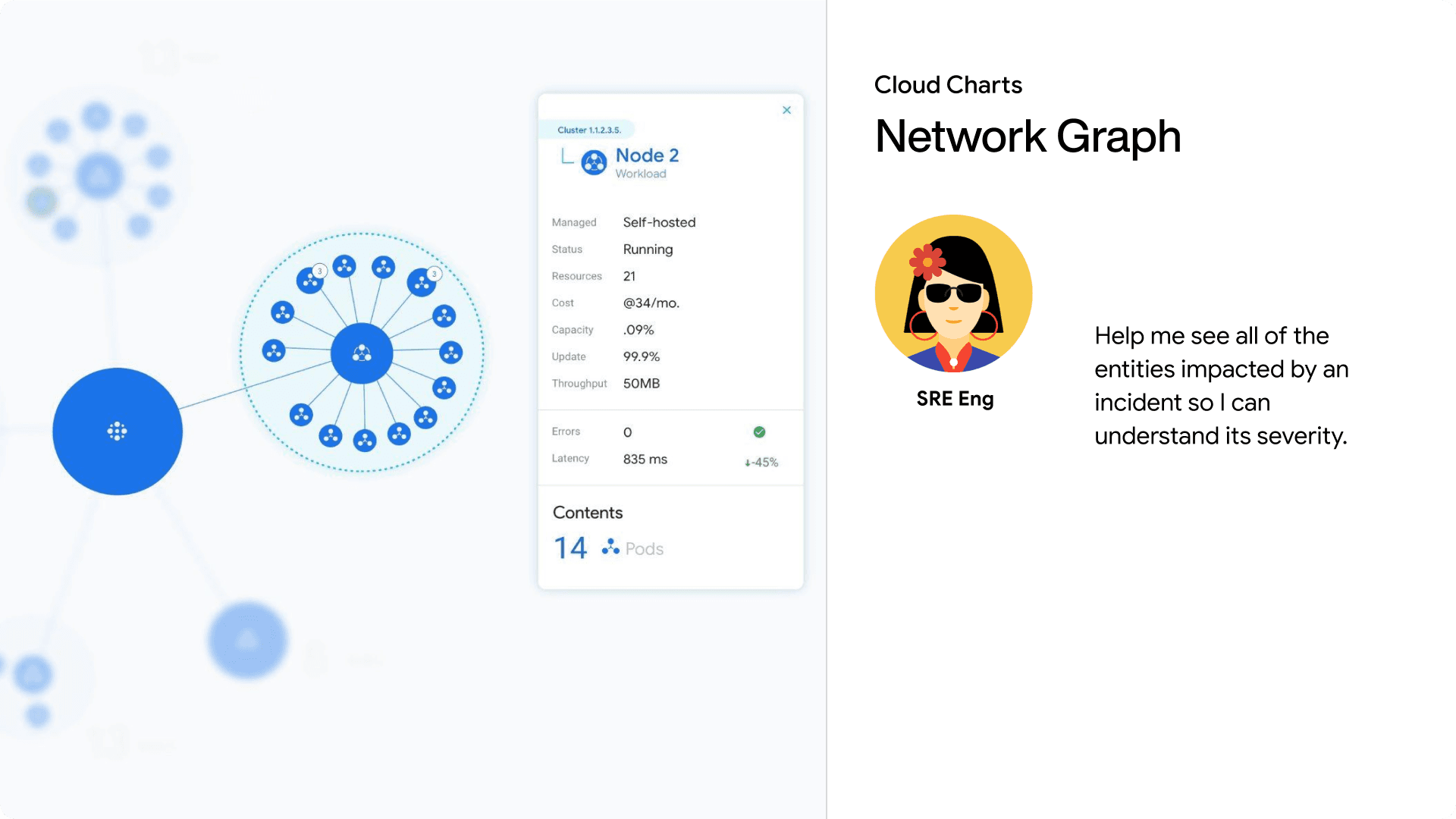Click the Cluster 1.1.2.3.5. breadcrumb tag
This screenshot has height=819, width=1456.
point(588,130)
